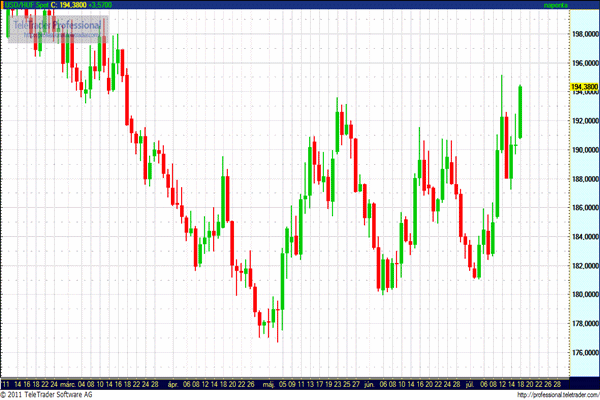Click the 'júl.' month label on date axis
The width and height of the screenshot is (600, 400).
point(470,384)
